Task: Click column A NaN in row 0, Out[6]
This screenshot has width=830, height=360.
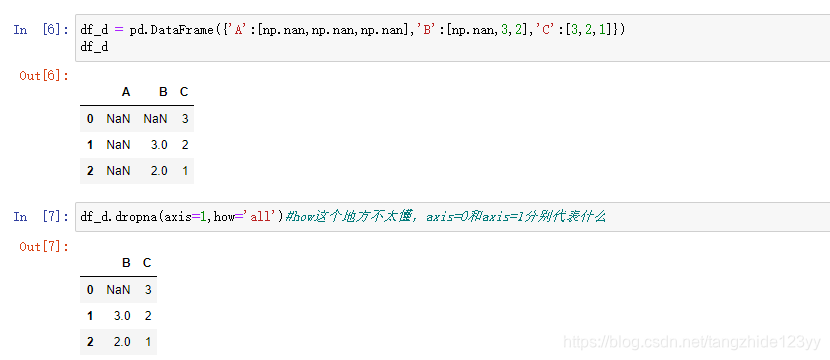Action: click(x=118, y=119)
